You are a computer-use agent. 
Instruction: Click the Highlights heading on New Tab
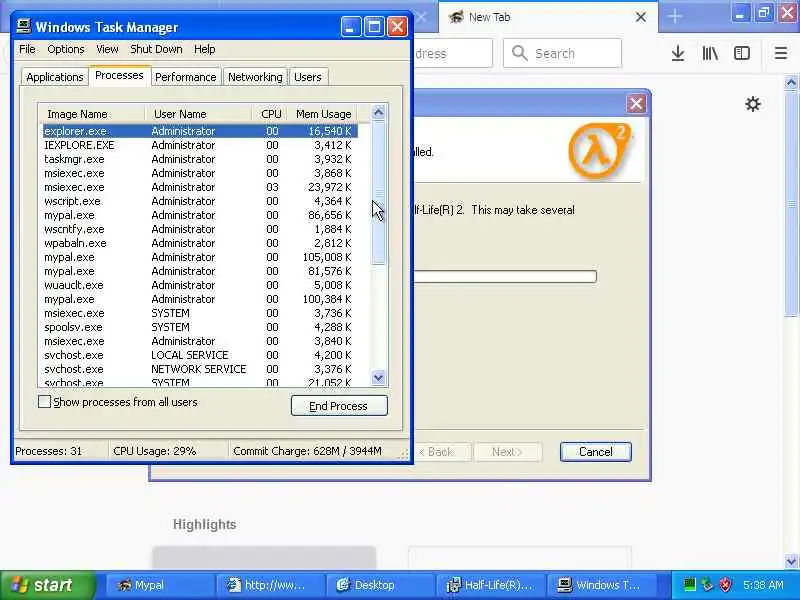tap(204, 524)
